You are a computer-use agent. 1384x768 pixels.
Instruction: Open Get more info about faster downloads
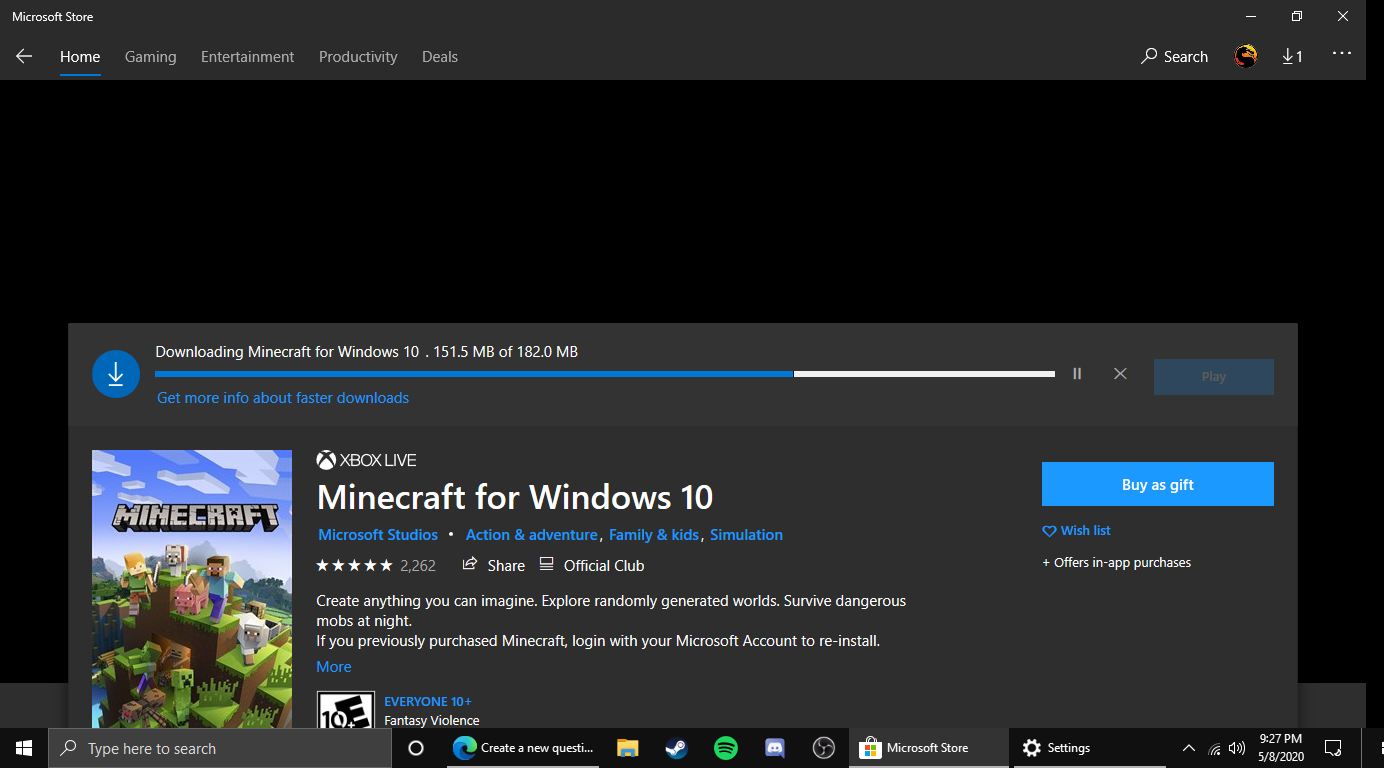click(283, 398)
